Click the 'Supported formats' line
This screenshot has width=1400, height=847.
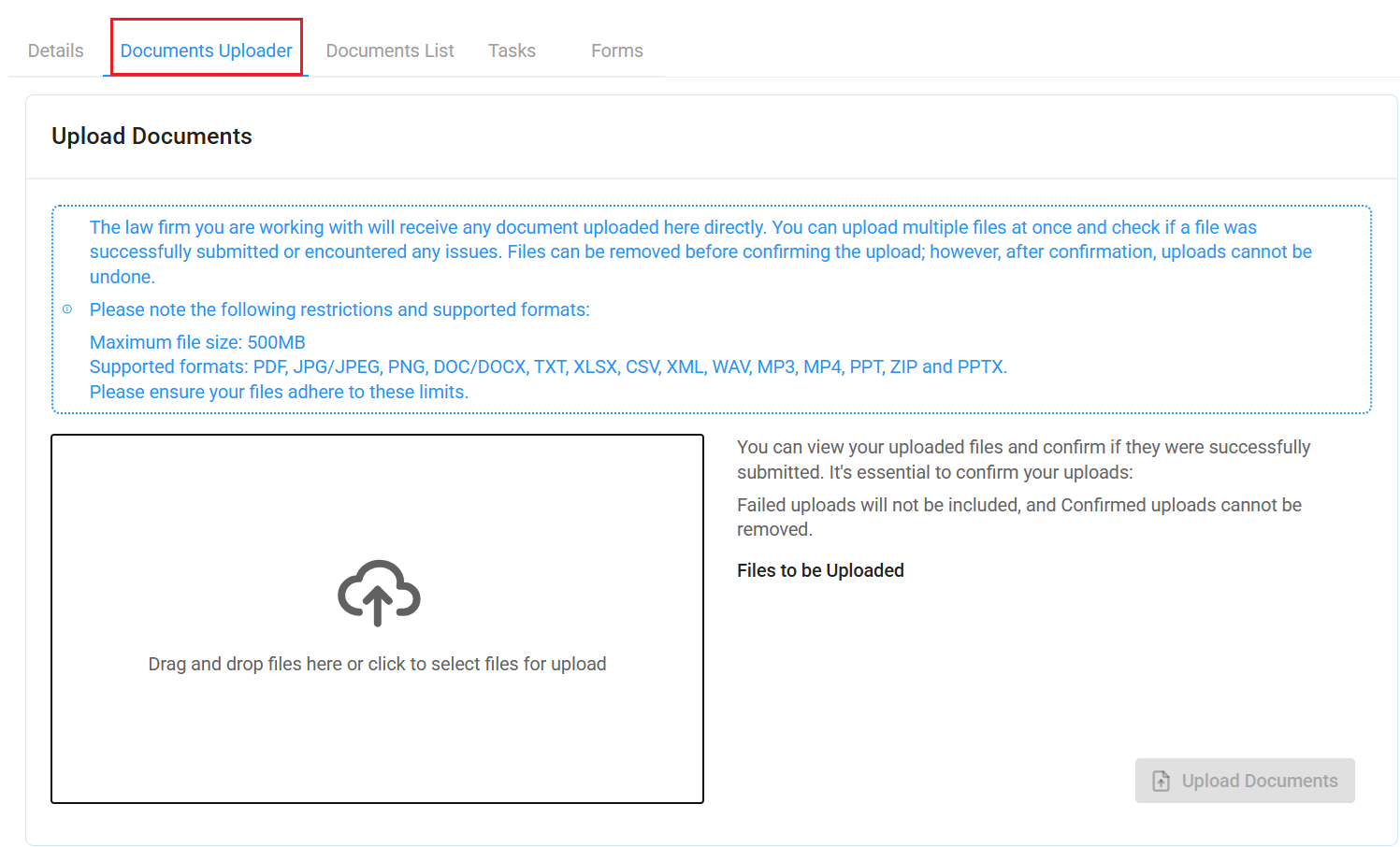point(548,366)
